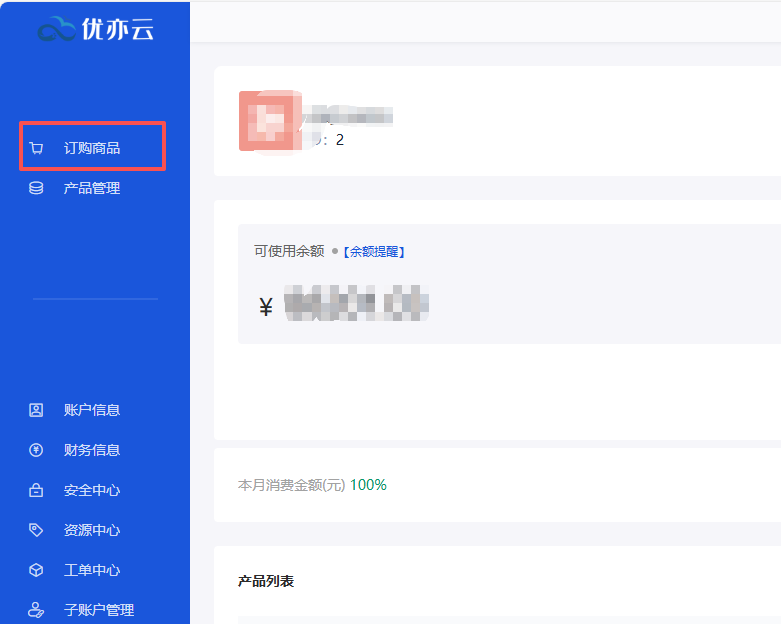781x624 pixels.
Task: Click the profile card icon beside 账户信息
Action: coord(37,410)
